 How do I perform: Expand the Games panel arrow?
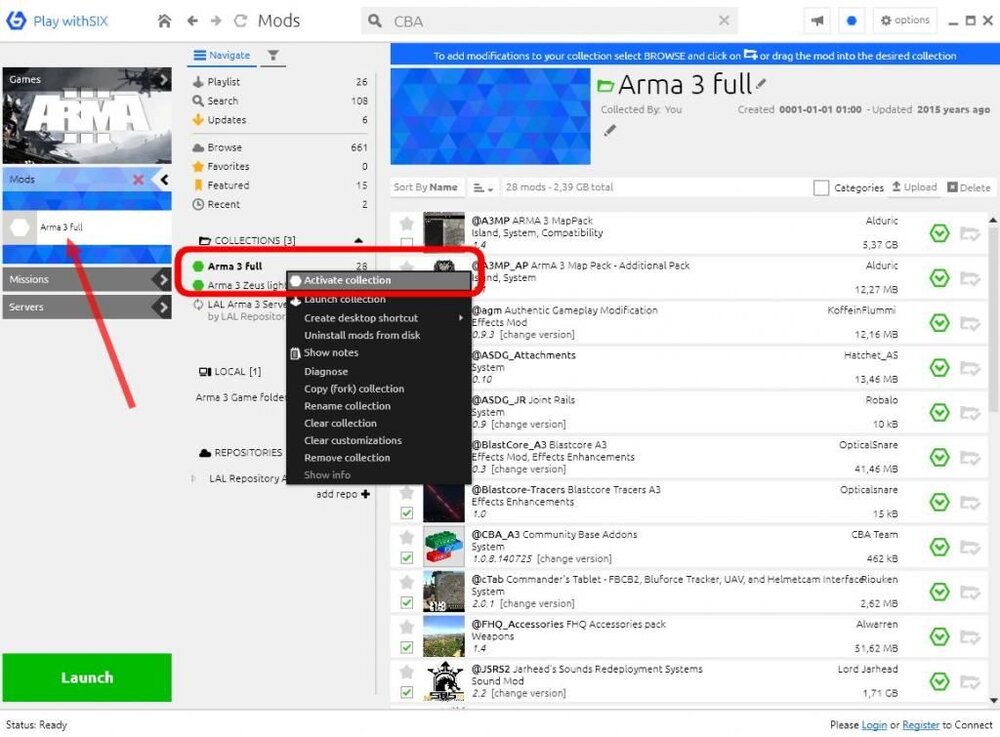pos(164,79)
